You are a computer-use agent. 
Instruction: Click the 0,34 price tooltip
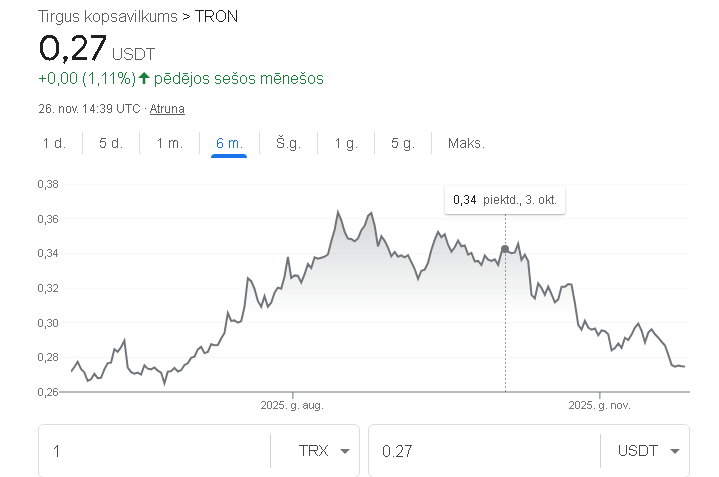coord(505,200)
